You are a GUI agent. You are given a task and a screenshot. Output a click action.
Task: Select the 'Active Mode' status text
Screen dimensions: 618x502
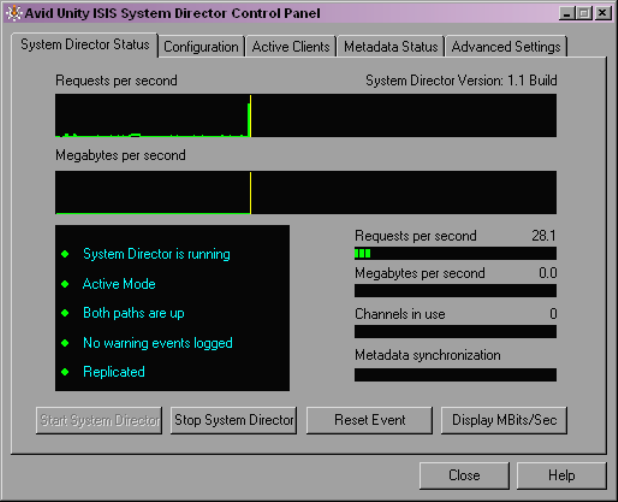pyautogui.click(x=119, y=284)
